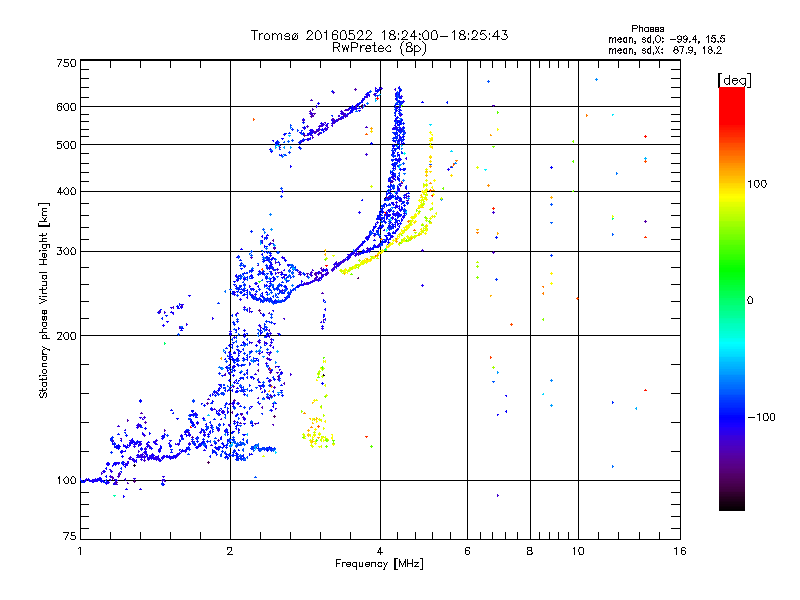Click the y-axis tick label '200'

pos(66,336)
